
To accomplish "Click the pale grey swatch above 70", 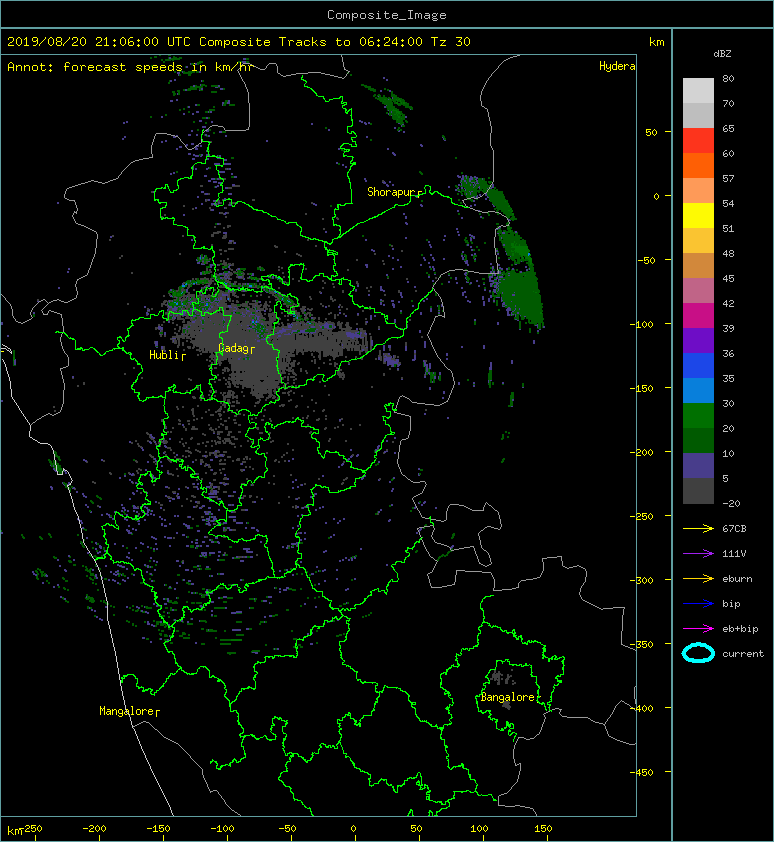I will point(698,91).
